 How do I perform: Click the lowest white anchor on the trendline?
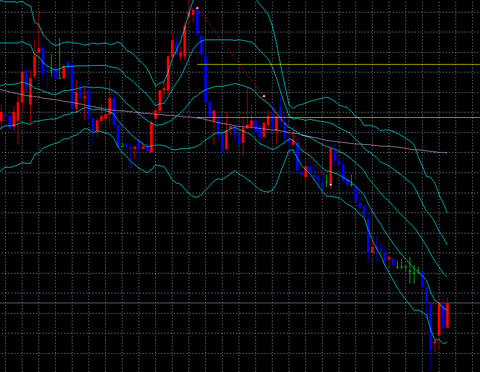click(331, 184)
